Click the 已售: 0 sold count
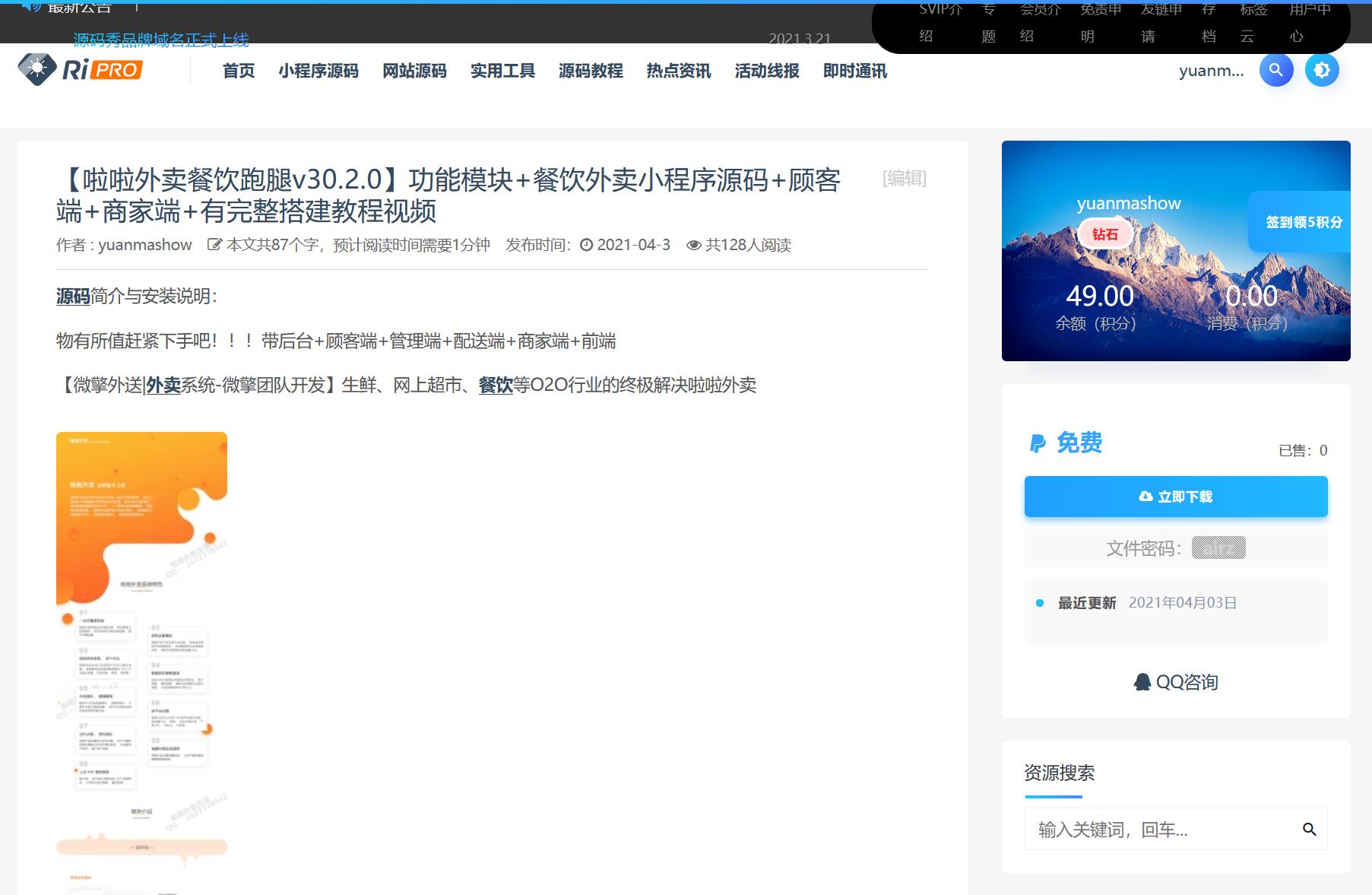 coord(1303,450)
